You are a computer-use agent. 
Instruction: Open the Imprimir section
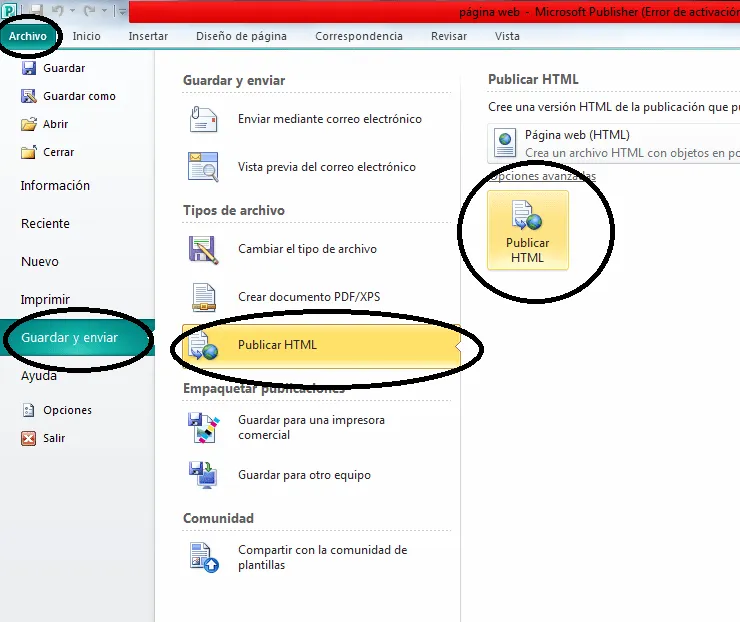(45, 299)
